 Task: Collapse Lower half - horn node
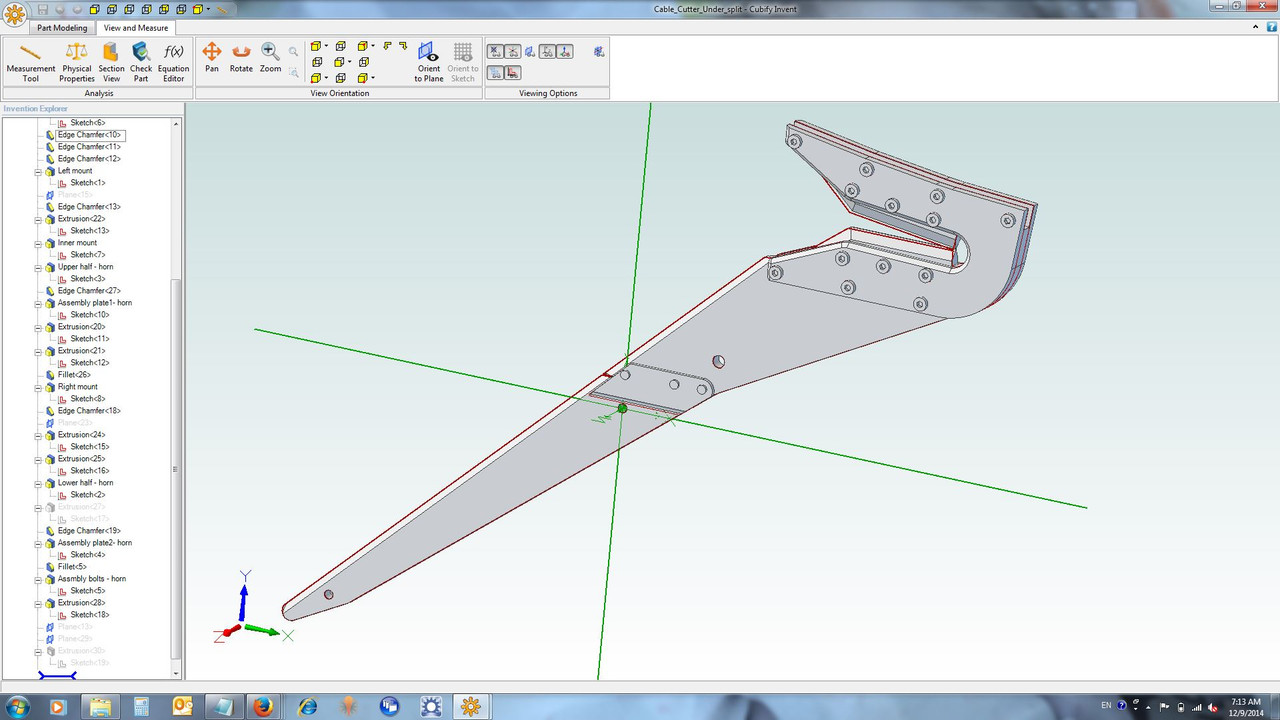coord(38,483)
